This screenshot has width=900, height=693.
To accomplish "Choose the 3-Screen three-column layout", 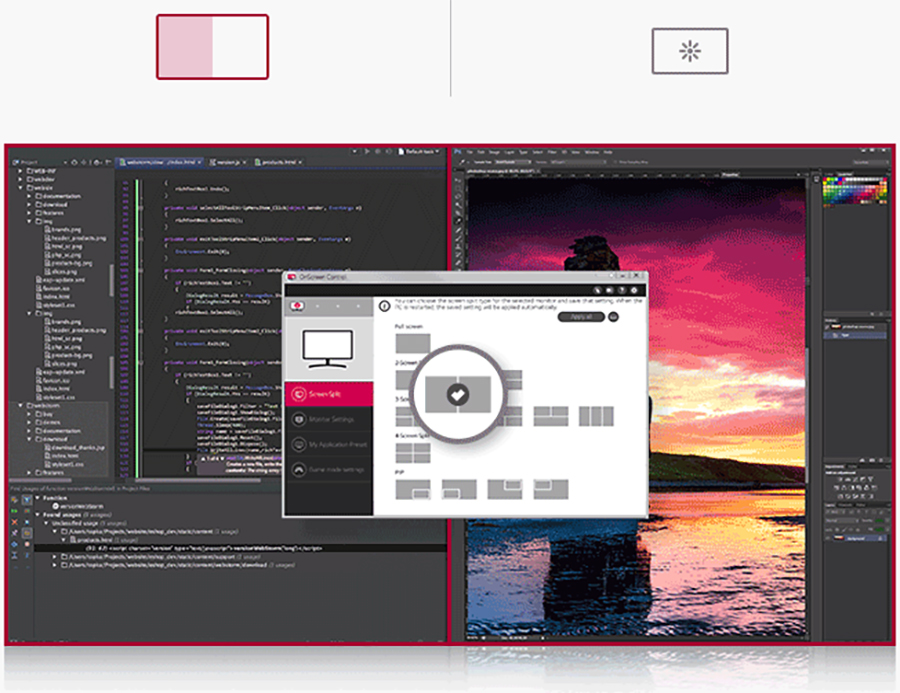I will (596, 416).
